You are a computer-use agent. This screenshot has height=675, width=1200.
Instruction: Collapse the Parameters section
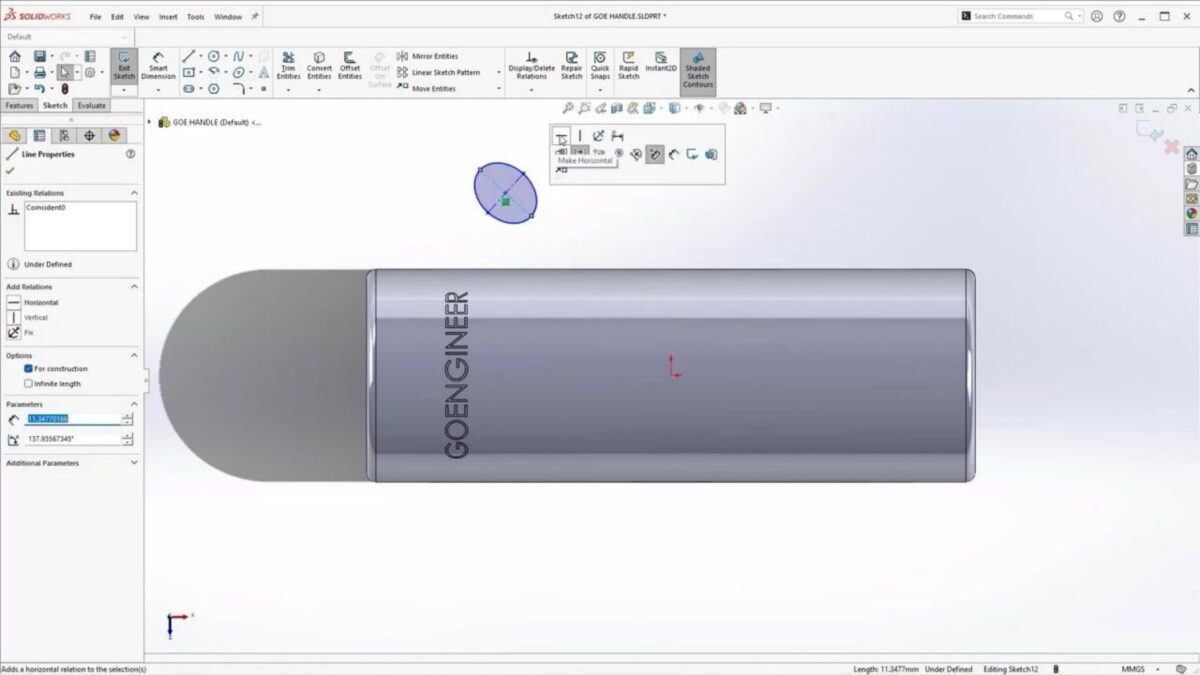tap(134, 404)
